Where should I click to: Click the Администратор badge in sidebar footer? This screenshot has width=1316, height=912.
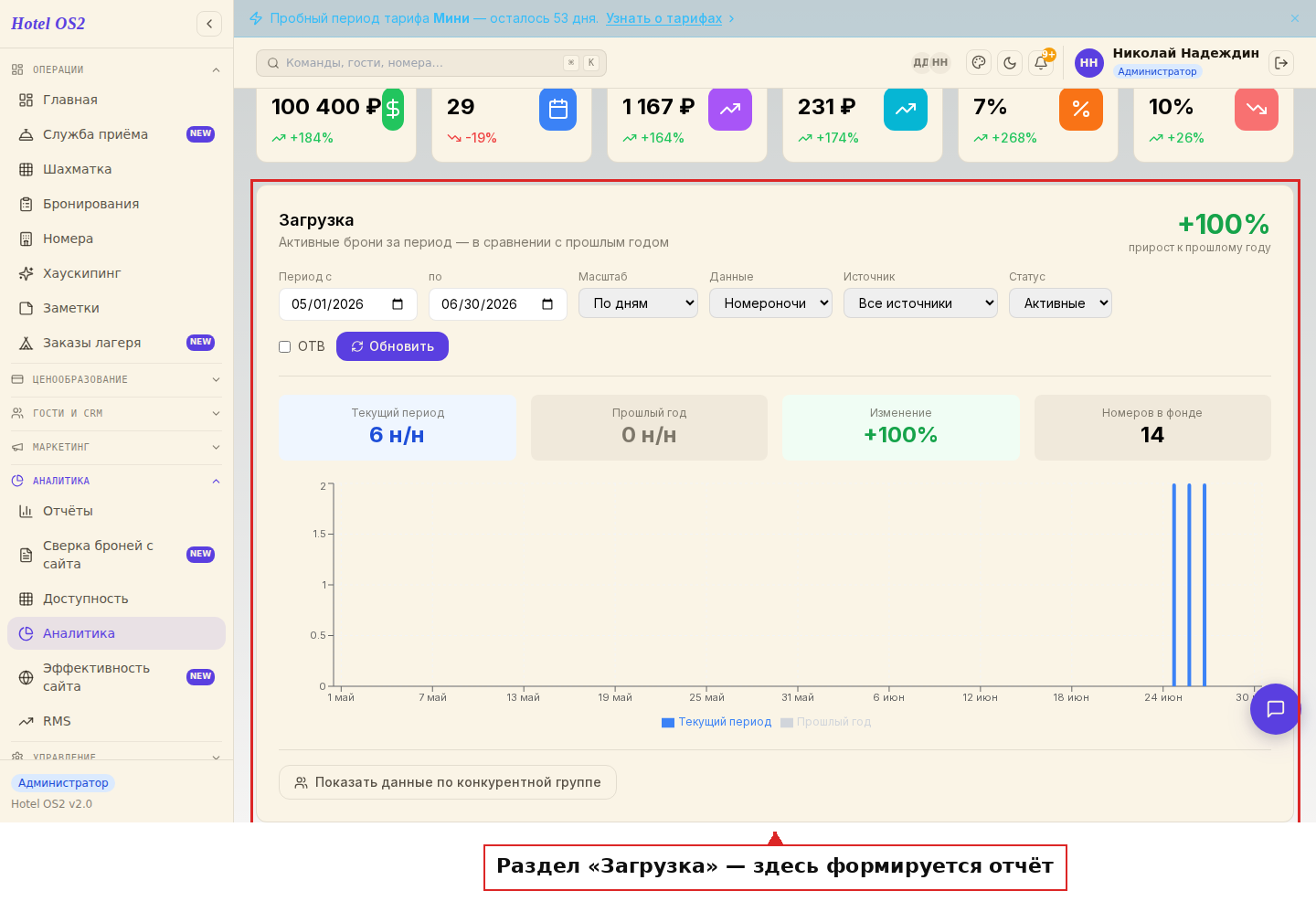[63, 783]
